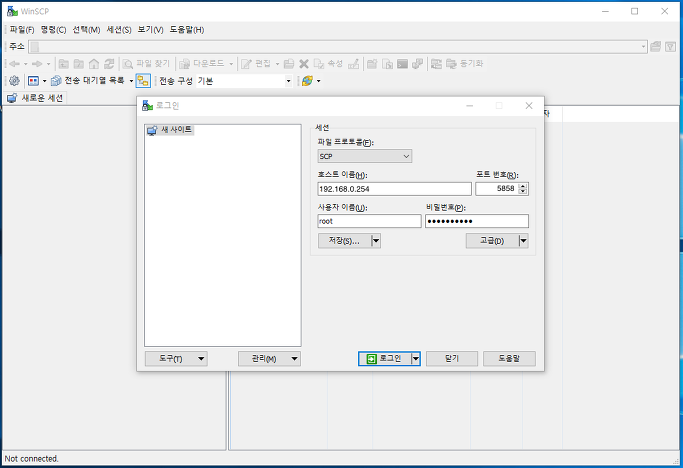Open the Commands (명령) menu
The width and height of the screenshot is (683, 468).
click(x=53, y=30)
